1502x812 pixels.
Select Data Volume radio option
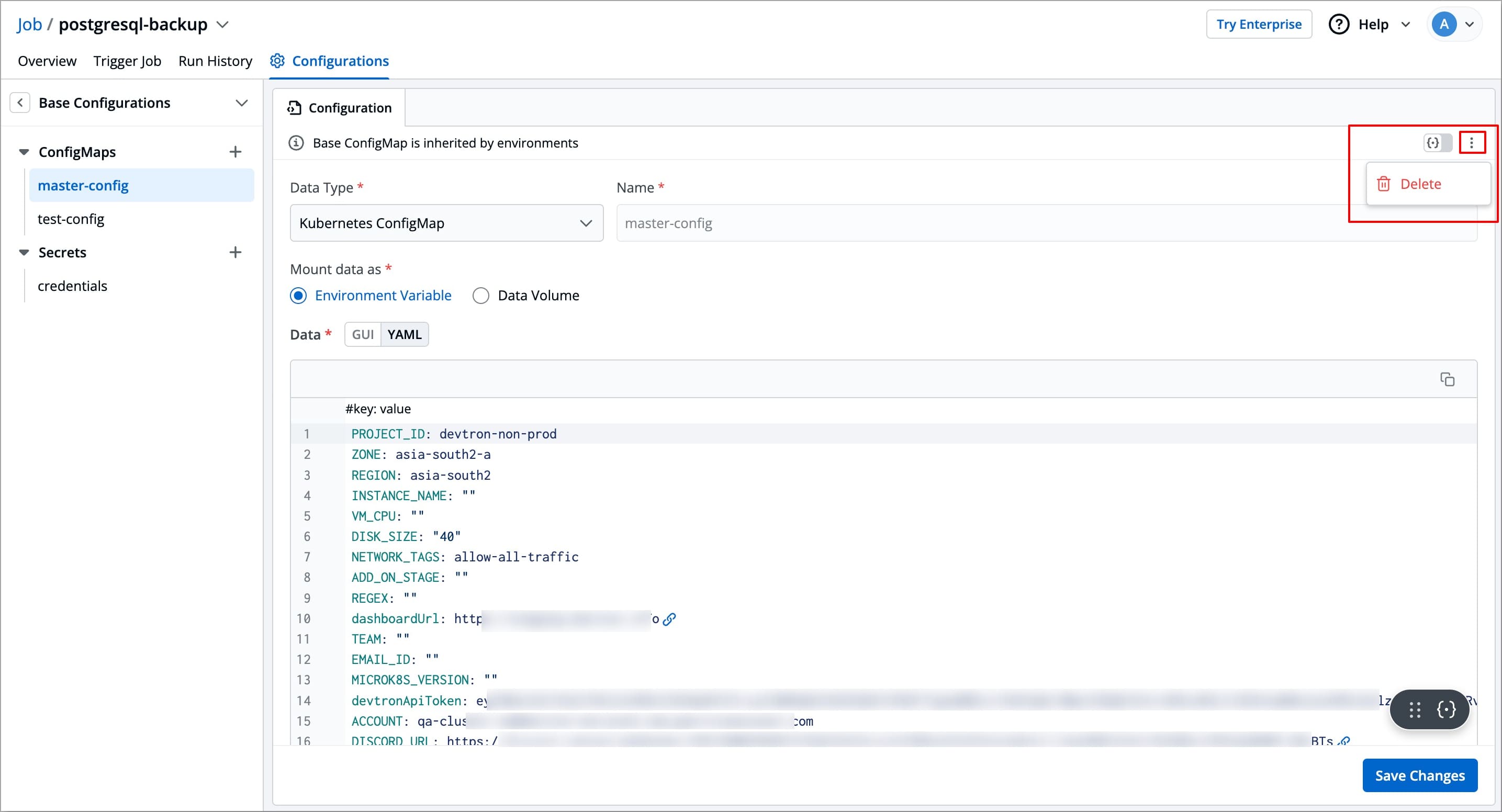481,296
